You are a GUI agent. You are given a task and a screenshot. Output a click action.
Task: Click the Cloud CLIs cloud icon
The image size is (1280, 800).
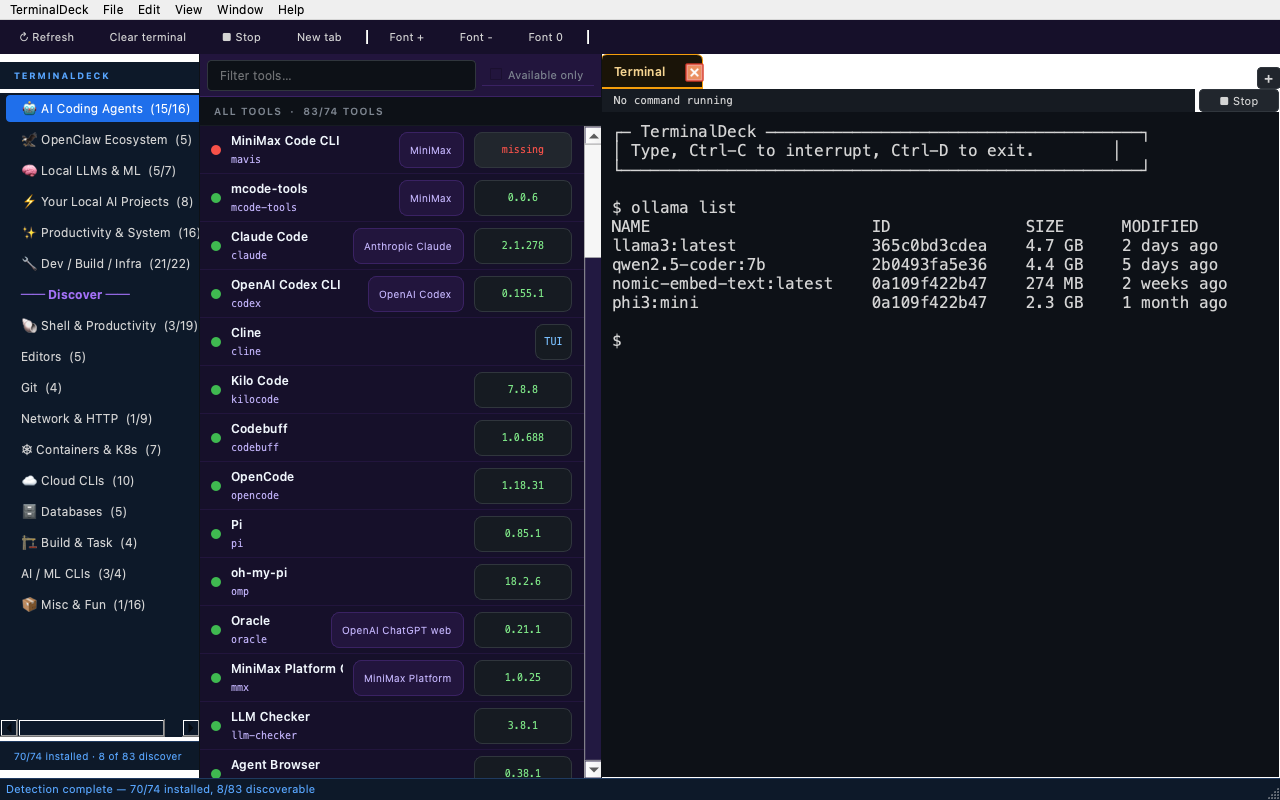click(x=29, y=480)
